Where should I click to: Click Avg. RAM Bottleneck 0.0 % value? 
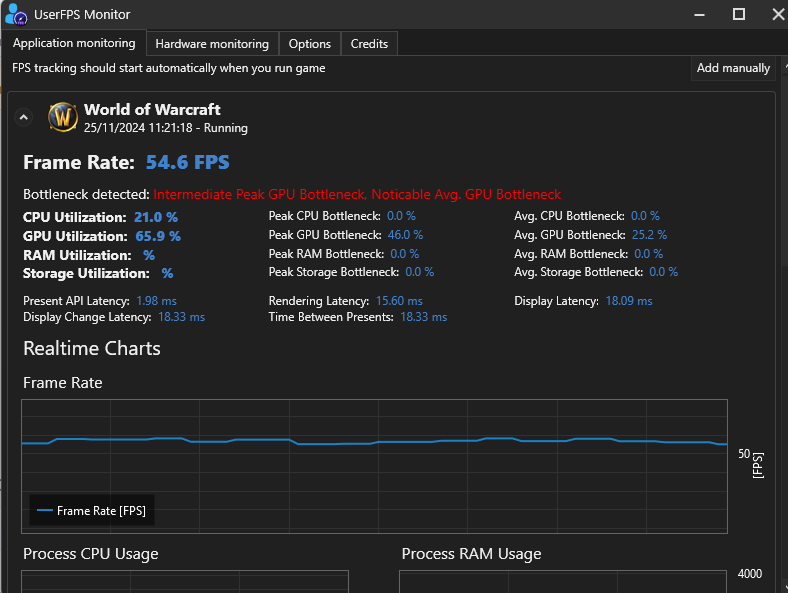pyautogui.click(x=648, y=254)
